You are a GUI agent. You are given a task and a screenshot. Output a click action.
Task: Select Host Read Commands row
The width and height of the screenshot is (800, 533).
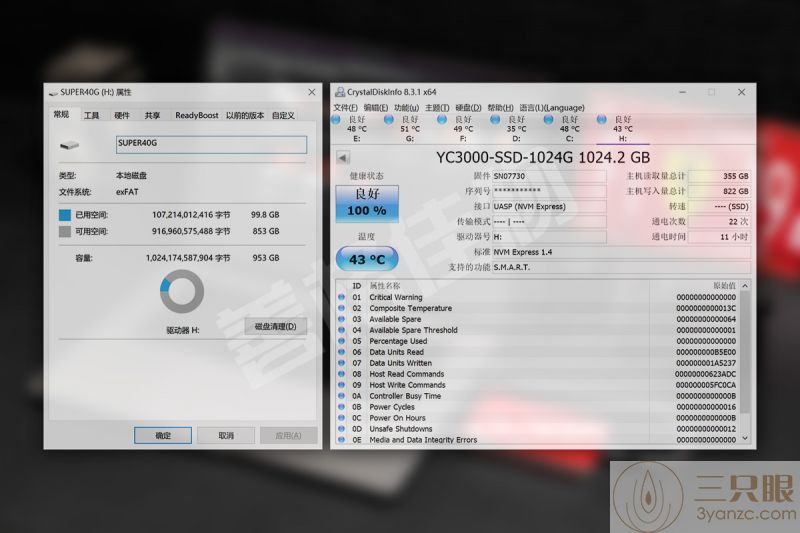(x=538, y=374)
